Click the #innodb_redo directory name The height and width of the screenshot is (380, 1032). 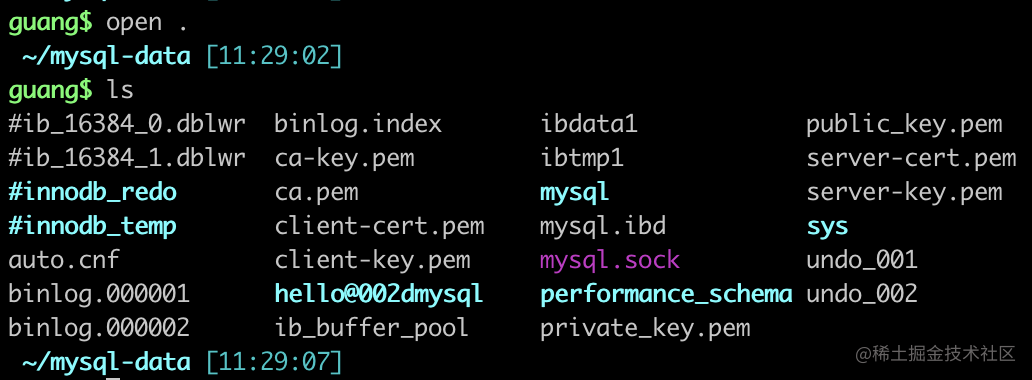pos(93,193)
